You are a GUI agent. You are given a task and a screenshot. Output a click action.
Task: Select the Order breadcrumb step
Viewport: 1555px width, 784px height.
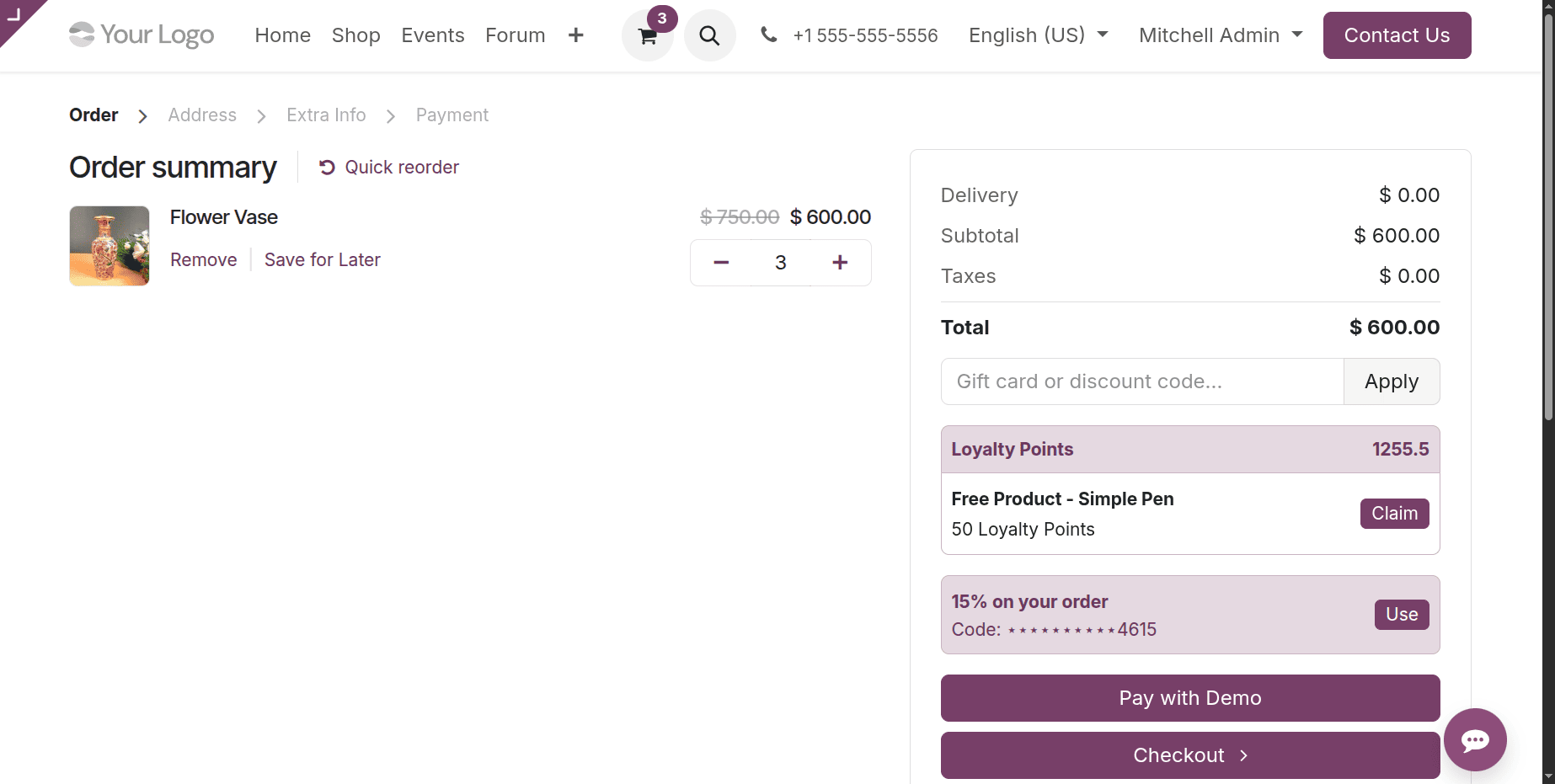click(x=94, y=115)
